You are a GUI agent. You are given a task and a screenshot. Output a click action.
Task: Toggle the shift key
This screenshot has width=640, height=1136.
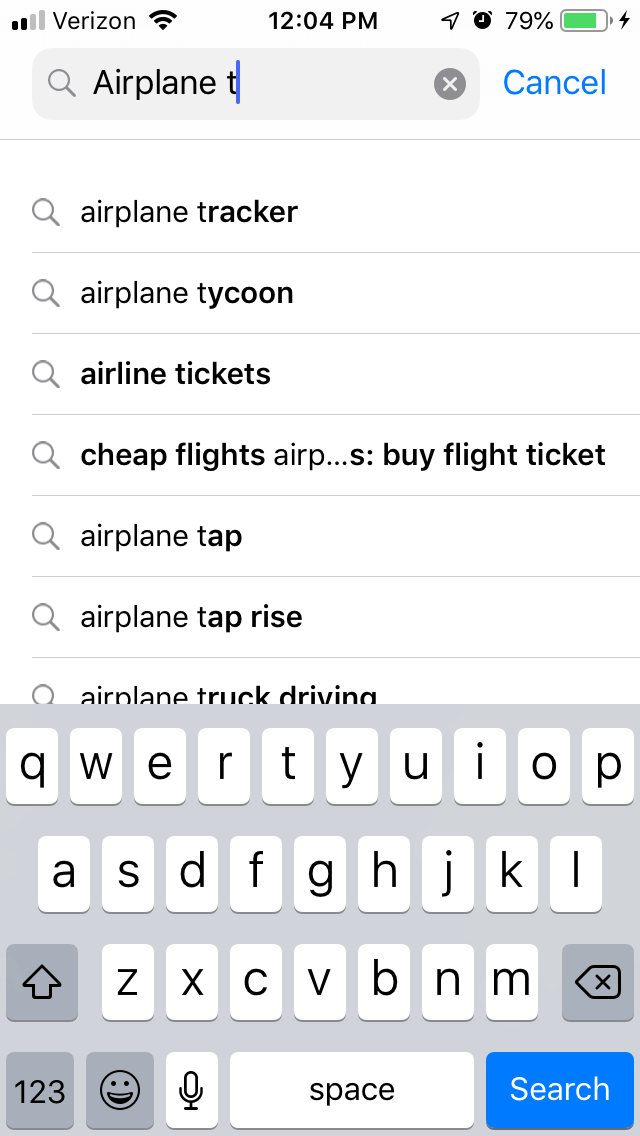pyautogui.click(x=42, y=983)
